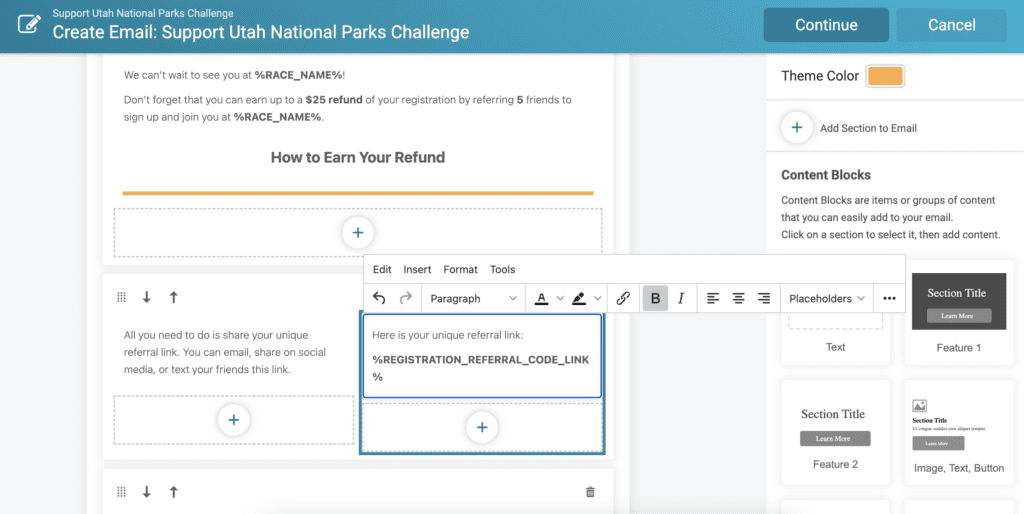This screenshot has width=1024, height=514.
Task: Expand the text color chevron
Action: [x=560, y=298]
